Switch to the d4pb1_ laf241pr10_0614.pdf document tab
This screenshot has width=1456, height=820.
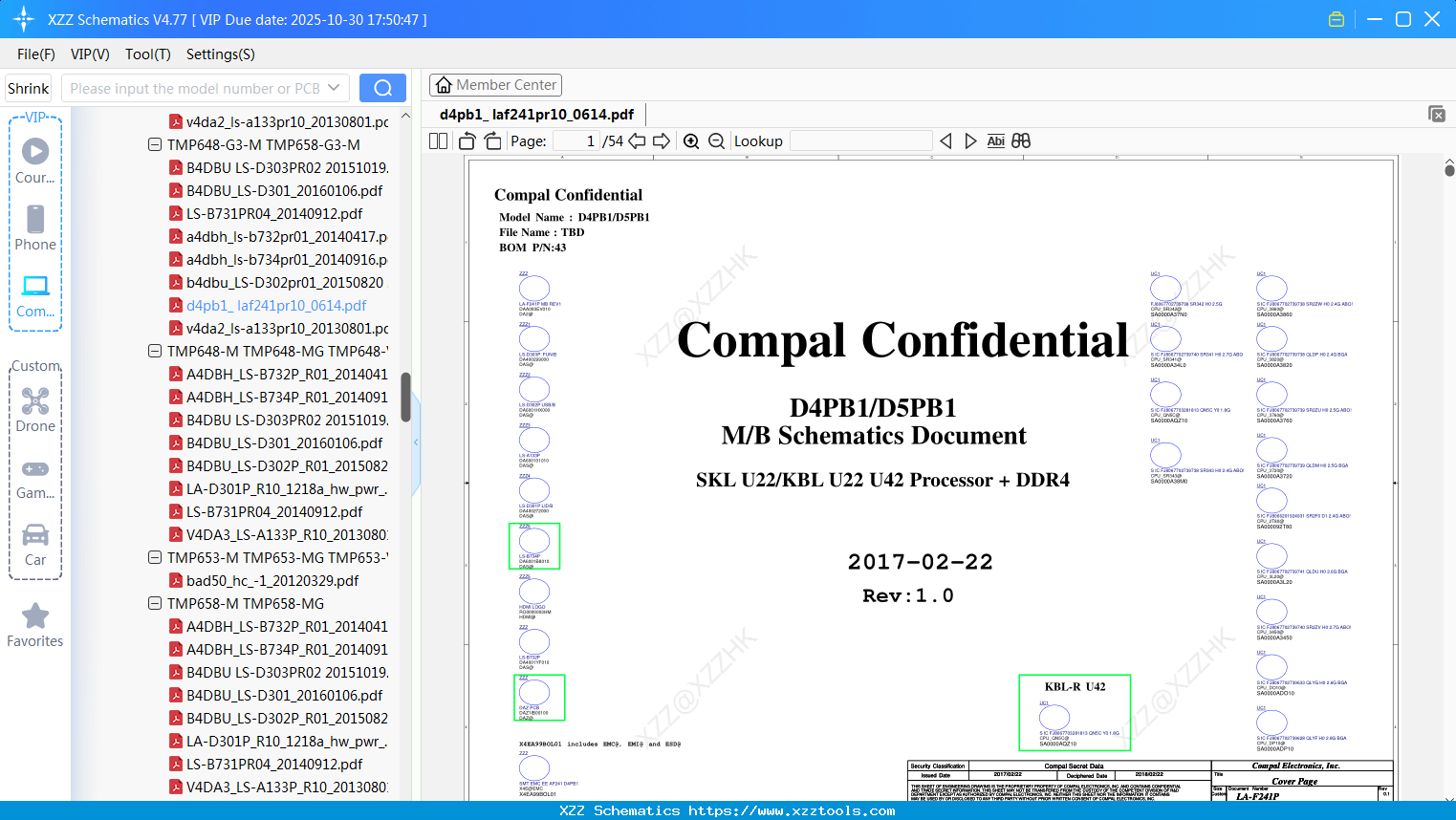[x=536, y=115]
